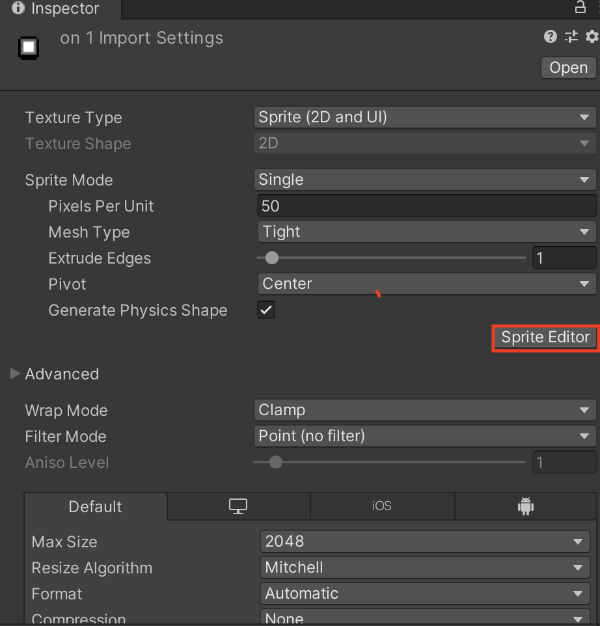600x626 pixels.
Task: Click the Extrude Edges value field
Action: (x=564, y=258)
